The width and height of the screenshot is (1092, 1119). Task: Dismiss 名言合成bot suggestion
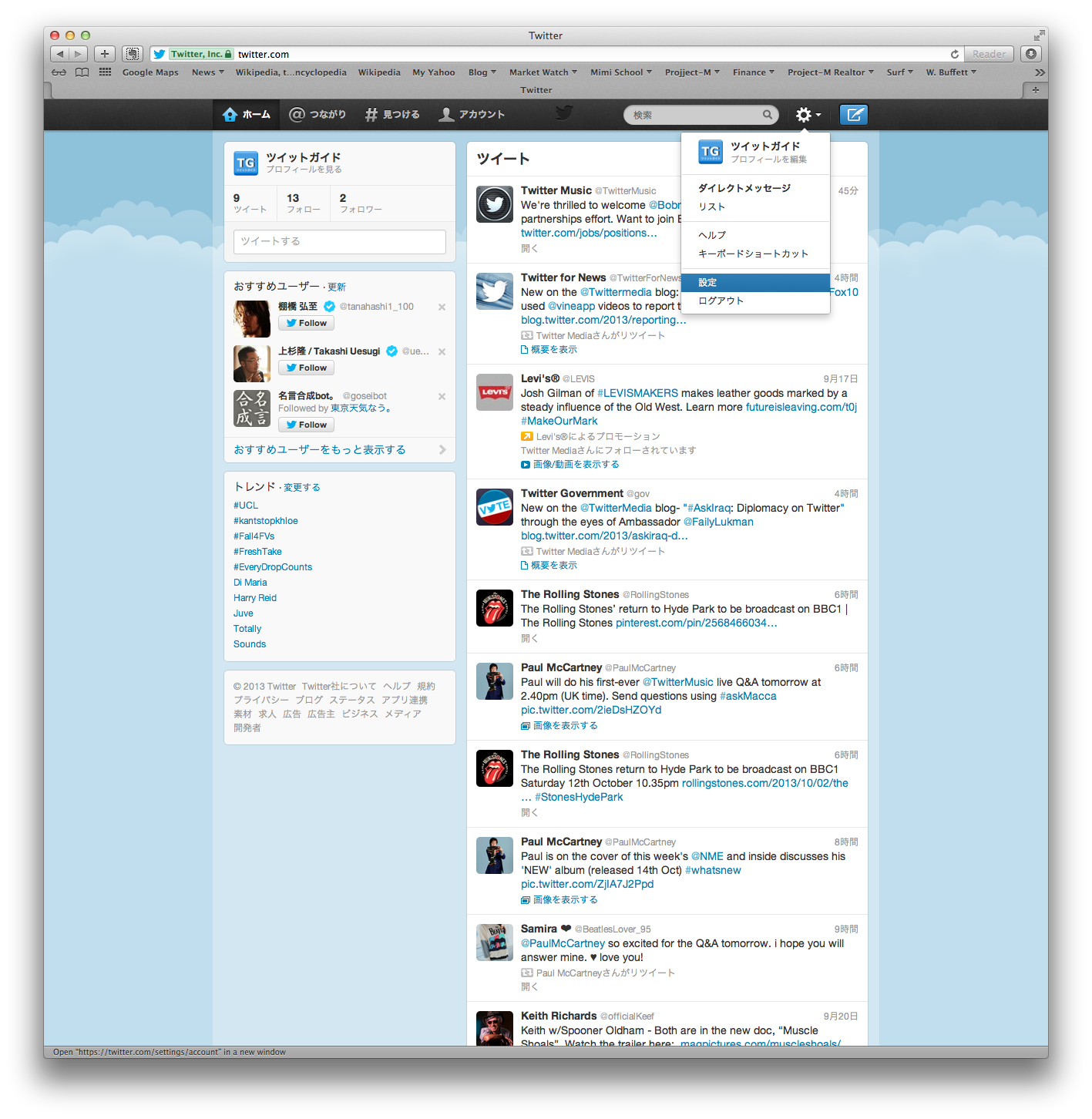click(x=442, y=396)
